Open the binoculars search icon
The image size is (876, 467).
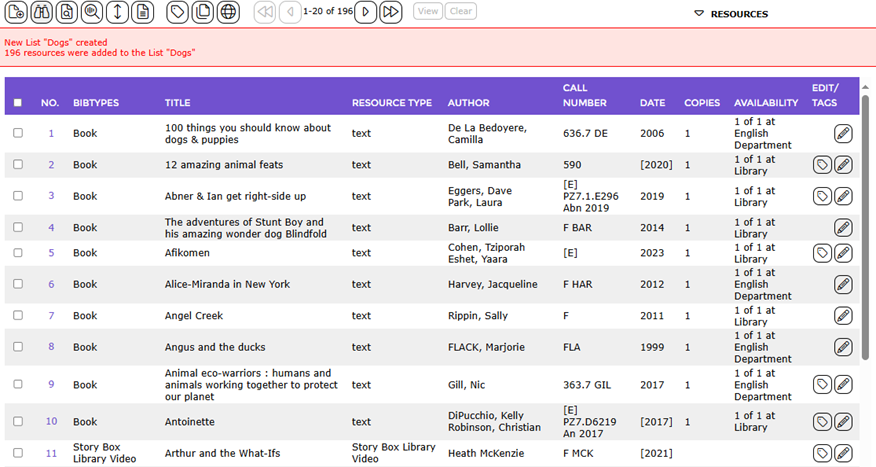(41, 12)
